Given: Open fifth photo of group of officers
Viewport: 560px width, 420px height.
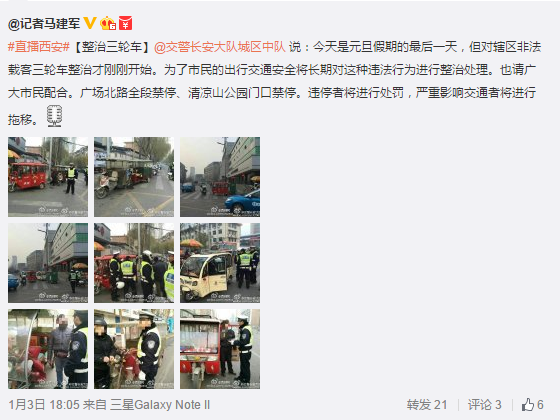Looking at the screenshot, I should 134,263.
